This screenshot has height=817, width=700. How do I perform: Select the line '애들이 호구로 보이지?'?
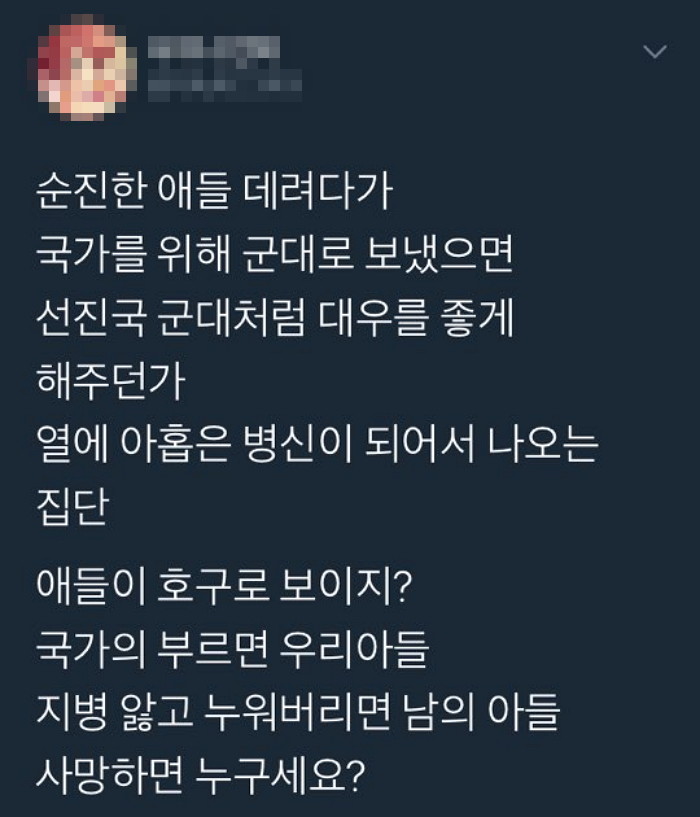[224, 586]
